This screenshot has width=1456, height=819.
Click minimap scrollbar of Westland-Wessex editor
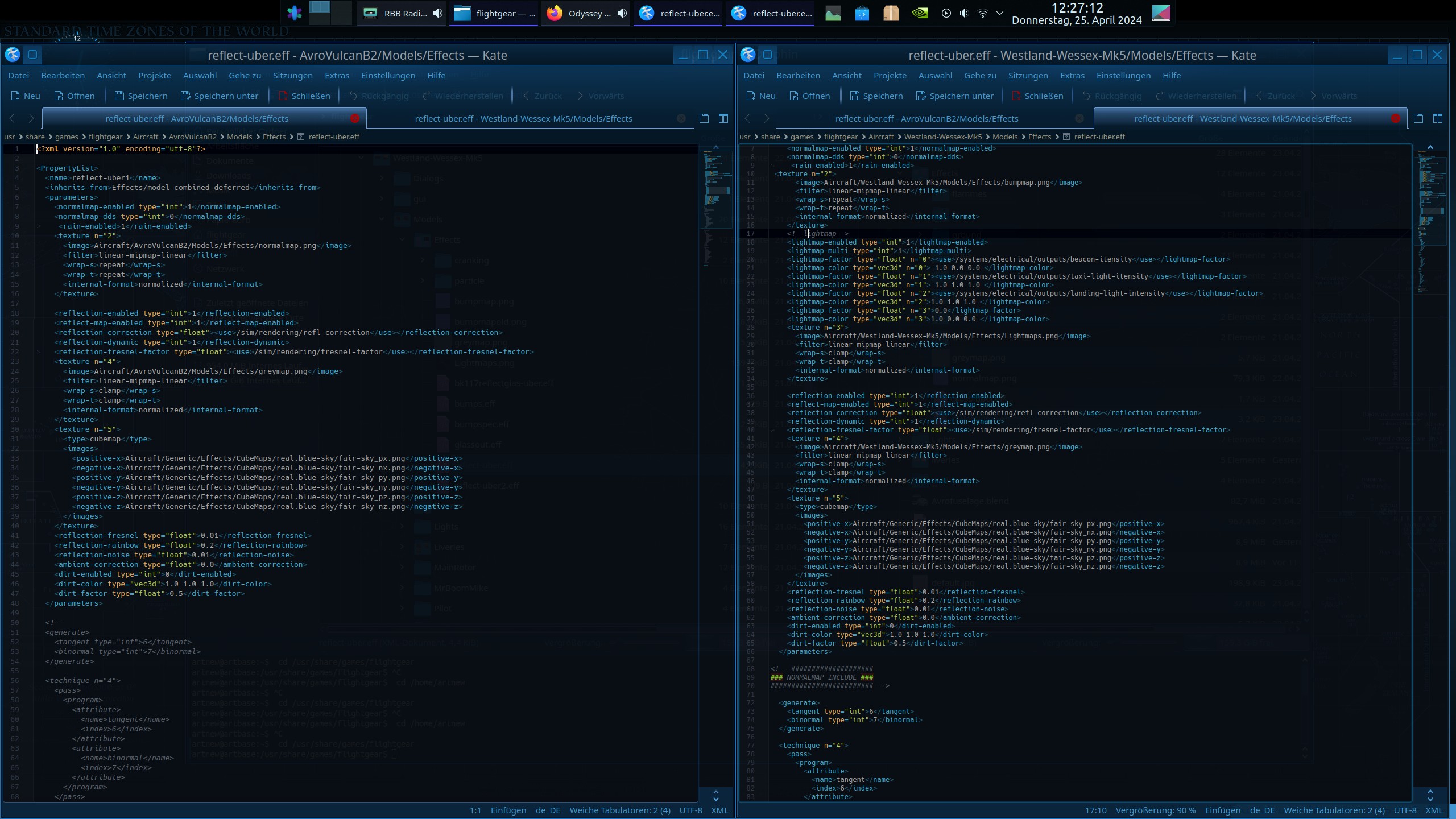(x=1431, y=466)
